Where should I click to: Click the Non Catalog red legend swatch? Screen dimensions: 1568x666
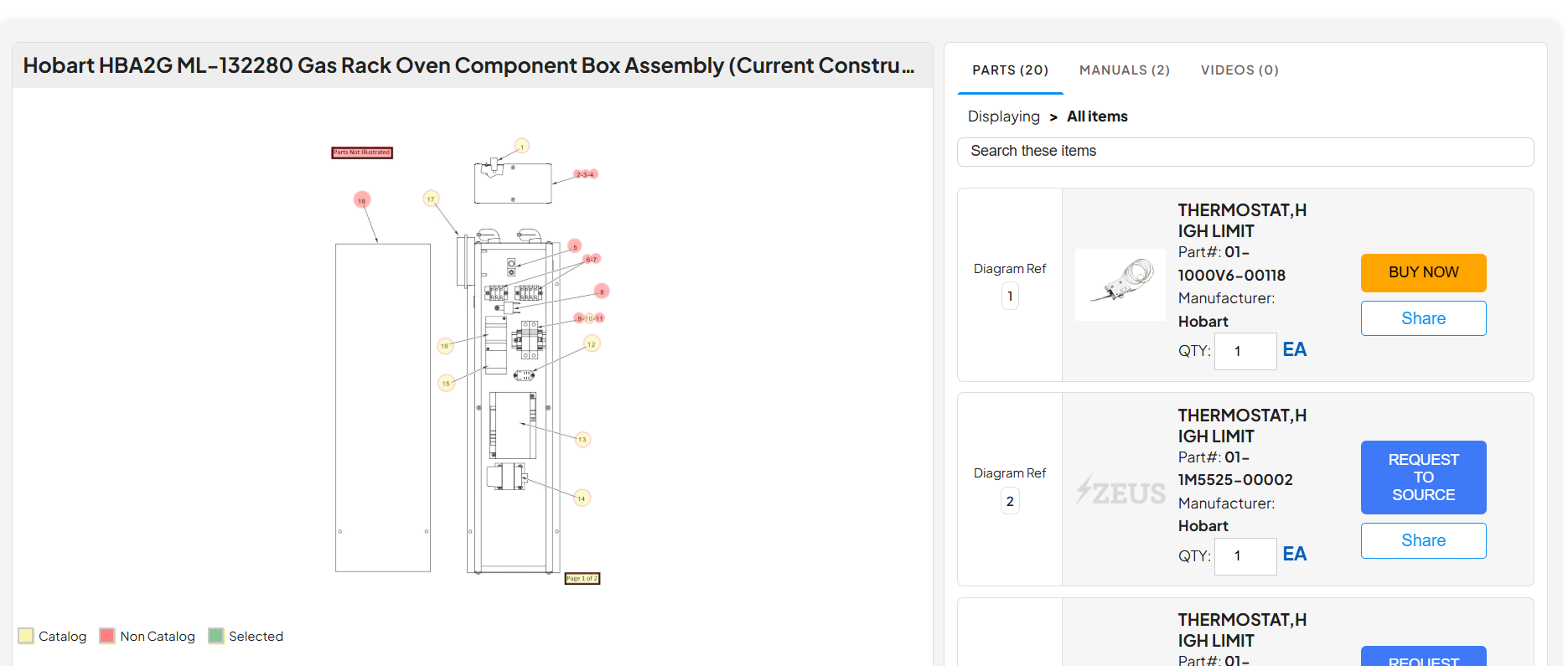click(x=106, y=636)
